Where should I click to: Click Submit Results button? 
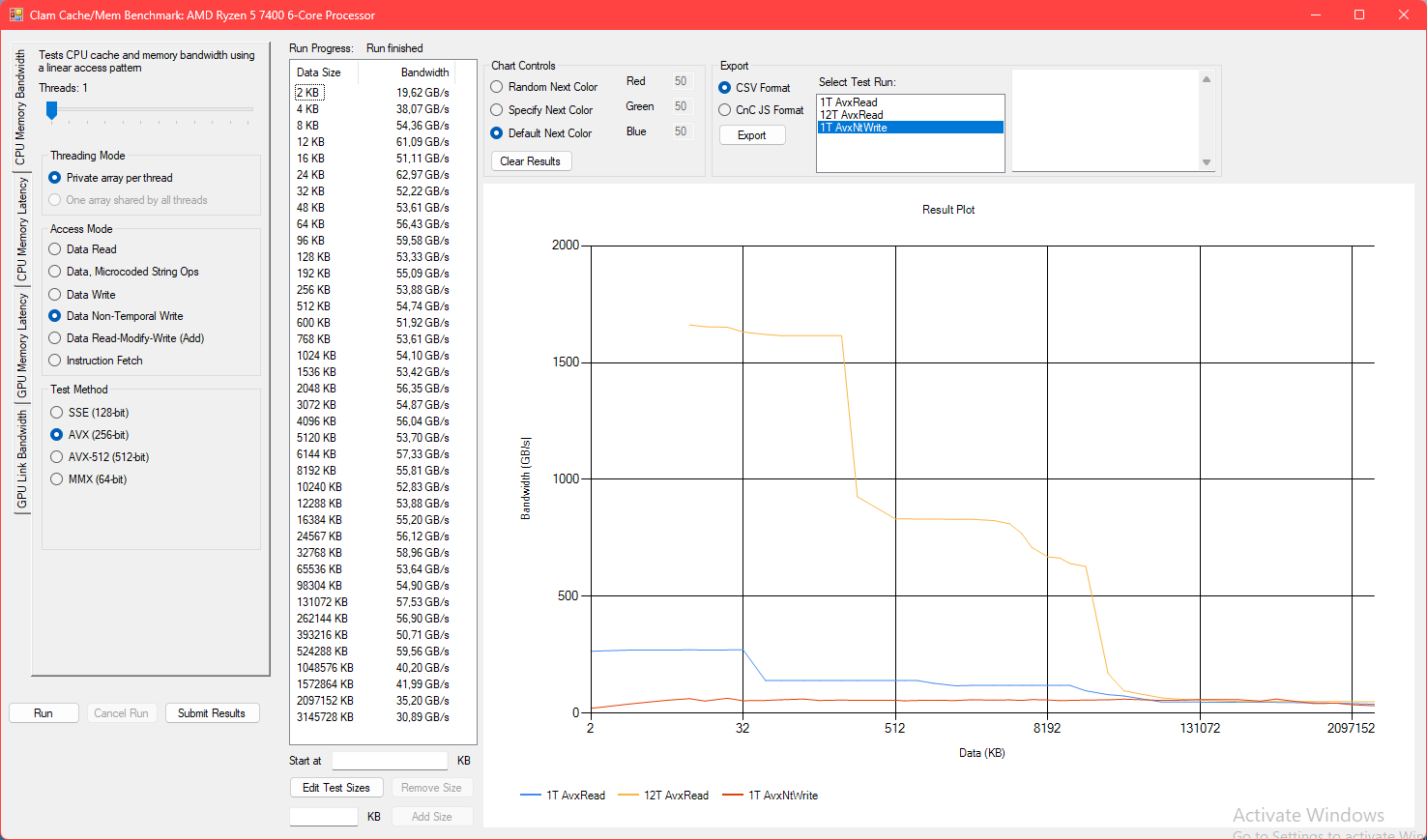pyautogui.click(x=212, y=713)
